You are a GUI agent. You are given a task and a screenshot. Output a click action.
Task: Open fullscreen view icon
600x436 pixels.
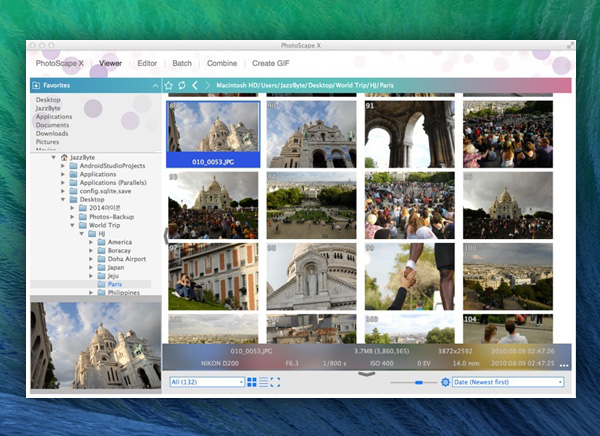276,382
